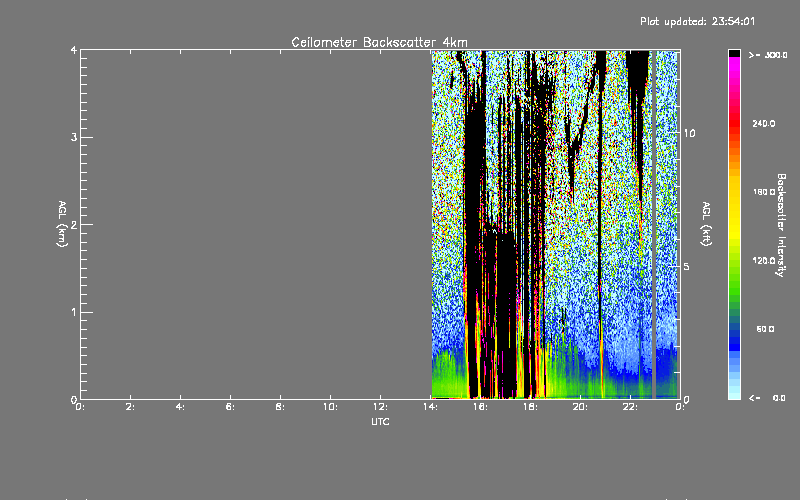Image resolution: width=800 pixels, height=500 pixels.
Task: Click the 'Plot updated: 23:54:01' timestamp
Action: tap(697, 21)
